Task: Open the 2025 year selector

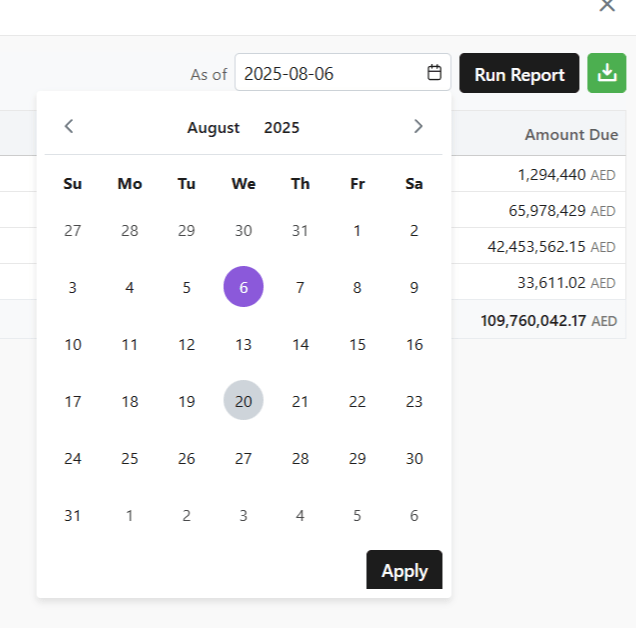Action: 281,128
